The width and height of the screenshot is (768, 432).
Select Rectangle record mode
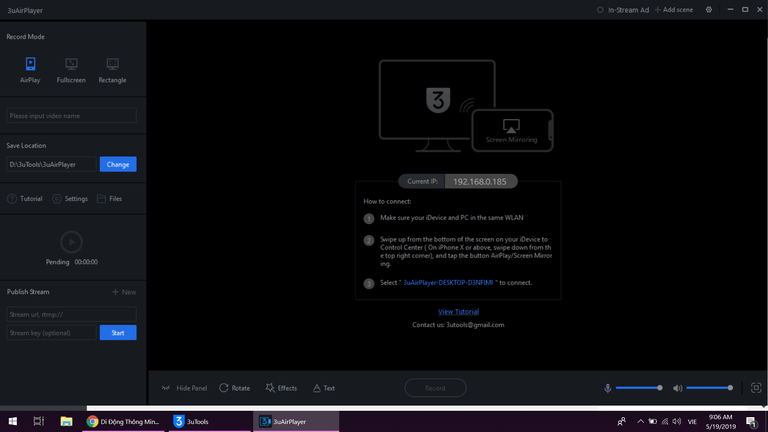tap(112, 70)
